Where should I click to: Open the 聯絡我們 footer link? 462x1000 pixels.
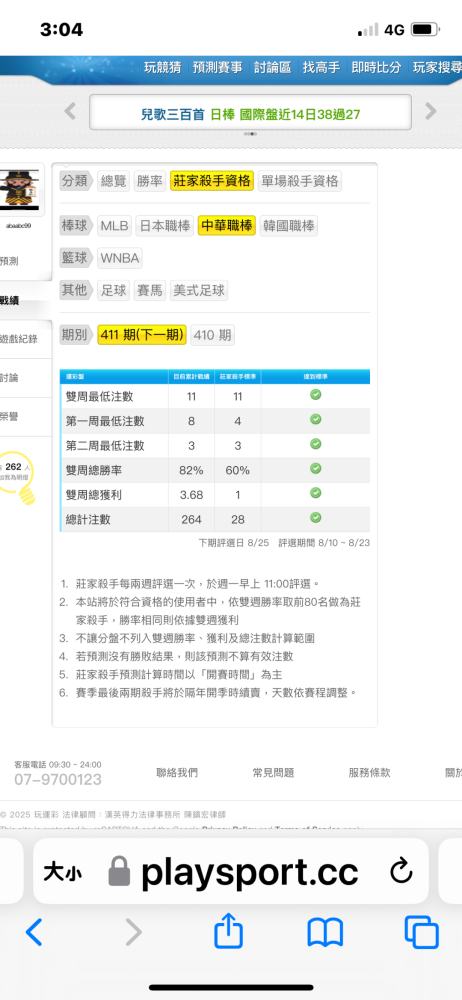click(x=177, y=772)
